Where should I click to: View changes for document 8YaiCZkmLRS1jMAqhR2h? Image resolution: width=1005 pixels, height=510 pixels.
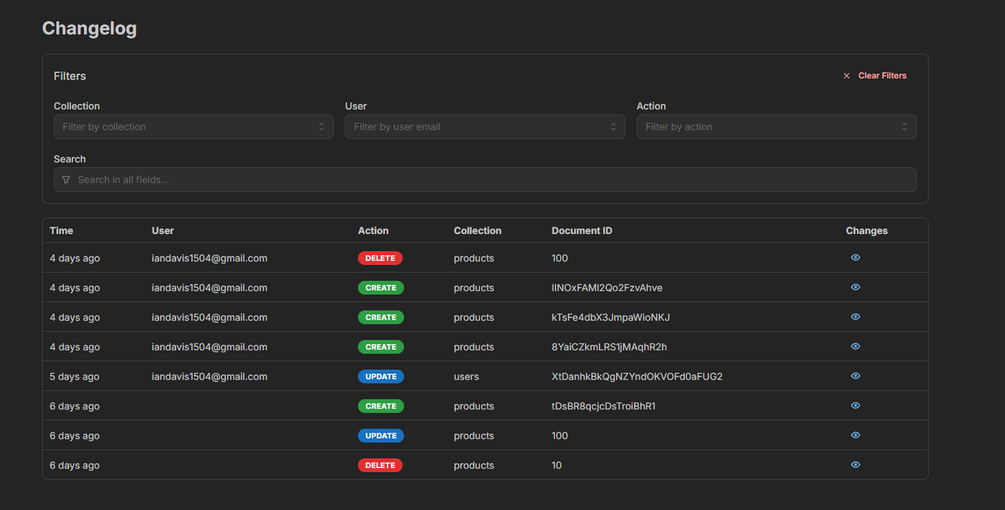point(855,346)
